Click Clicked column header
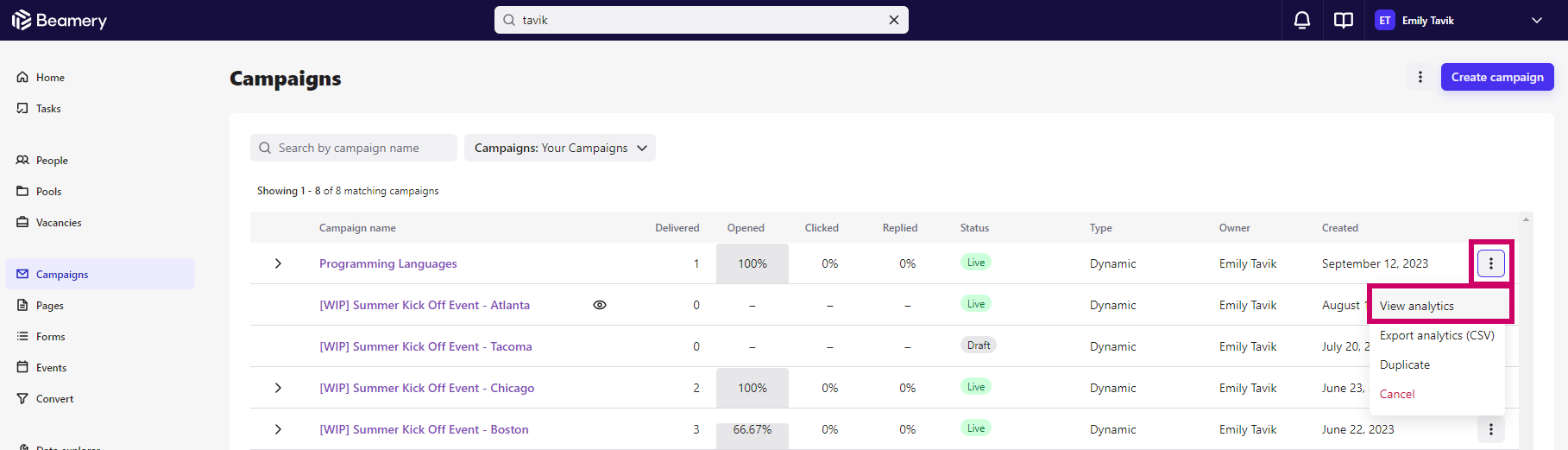Image resolution: width=1568 pixels, height=450 pixels. click(x=822, y=228)
